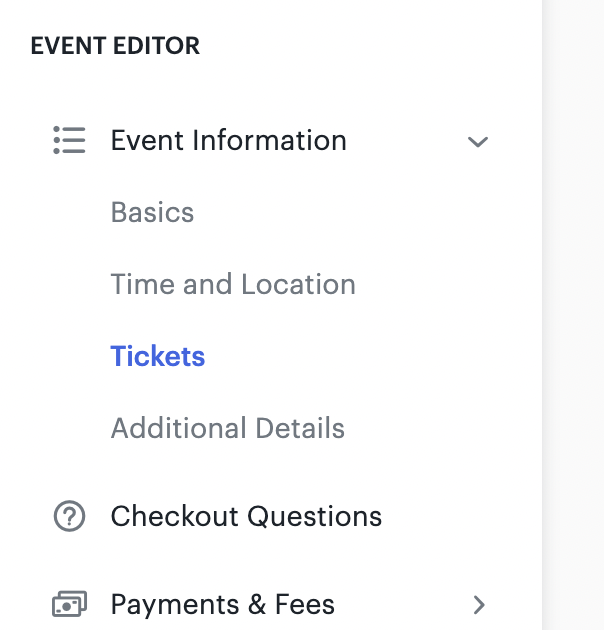The width and height of the screenshot is (604, 630).
Task: Expand the Payments & Fees chevron
Action: click(479, 605)
